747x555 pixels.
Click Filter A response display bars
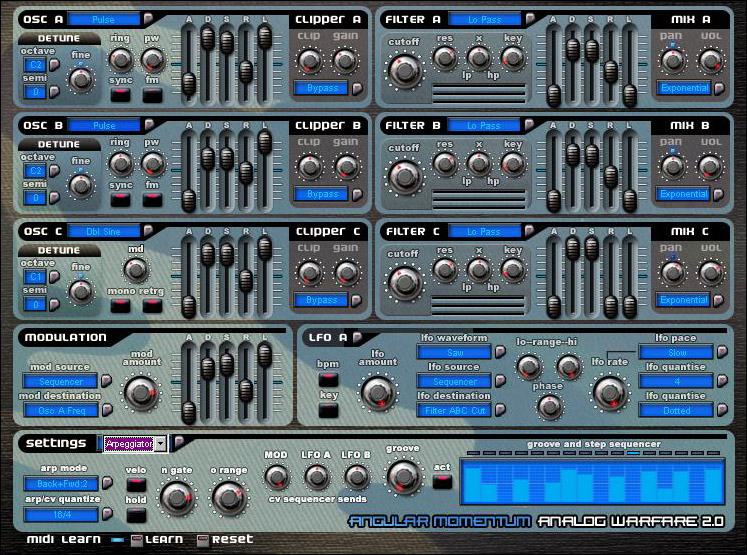478,93
